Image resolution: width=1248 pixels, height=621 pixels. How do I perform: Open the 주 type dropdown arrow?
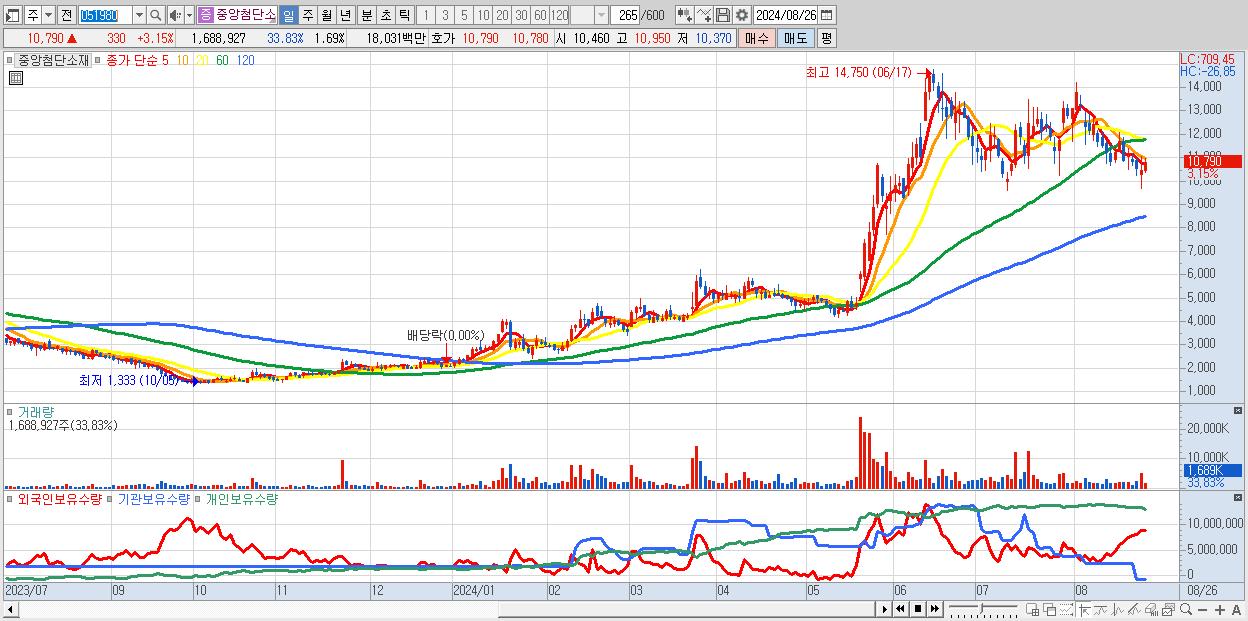47,15
